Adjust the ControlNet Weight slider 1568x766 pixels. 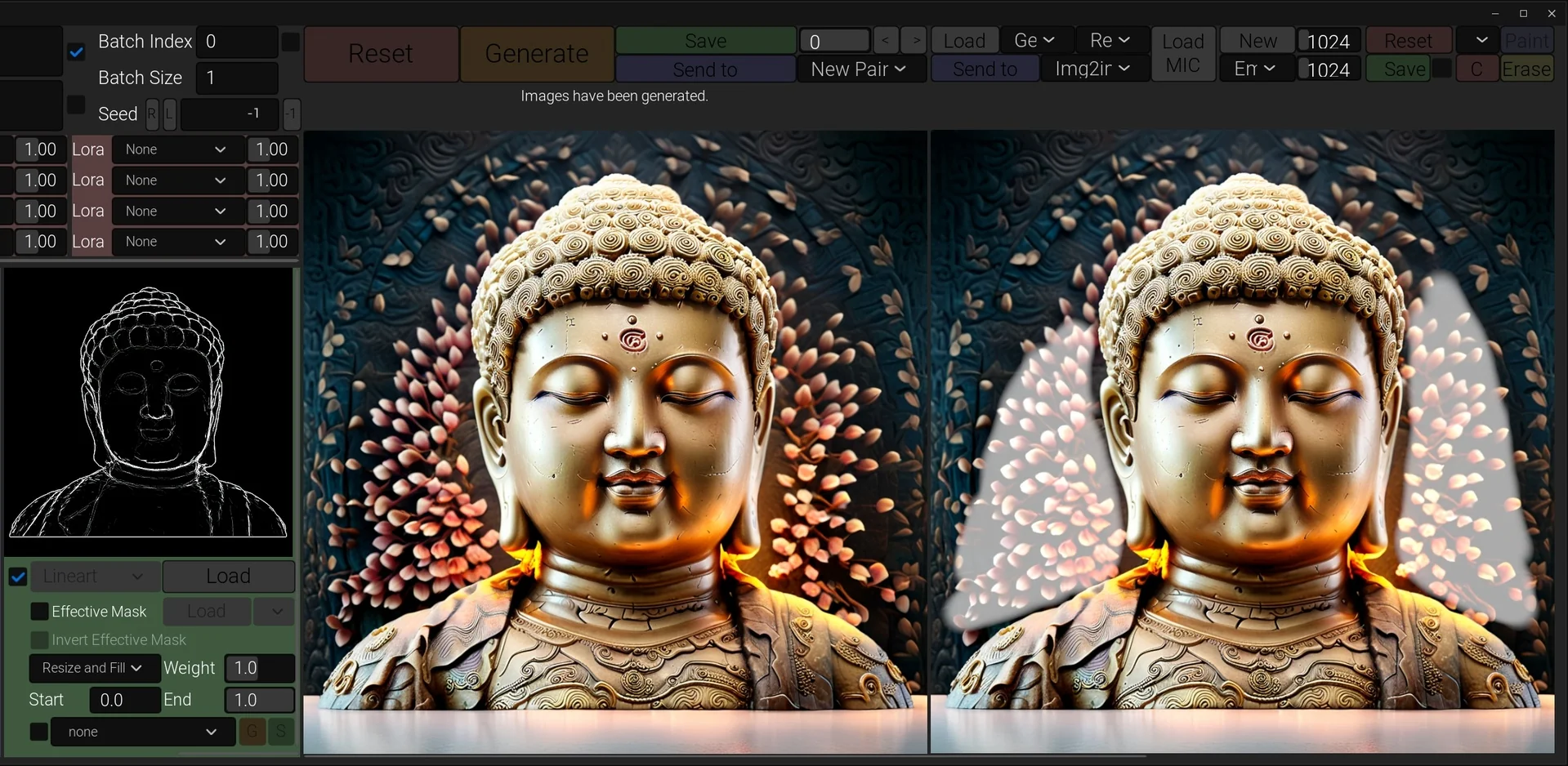tap(259, 668)
